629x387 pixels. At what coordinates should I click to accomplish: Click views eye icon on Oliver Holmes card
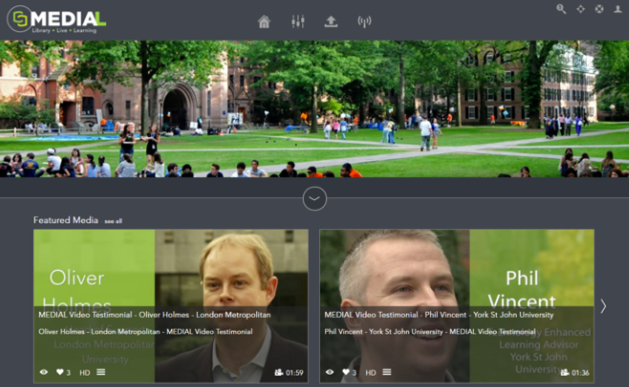point(44,372)
